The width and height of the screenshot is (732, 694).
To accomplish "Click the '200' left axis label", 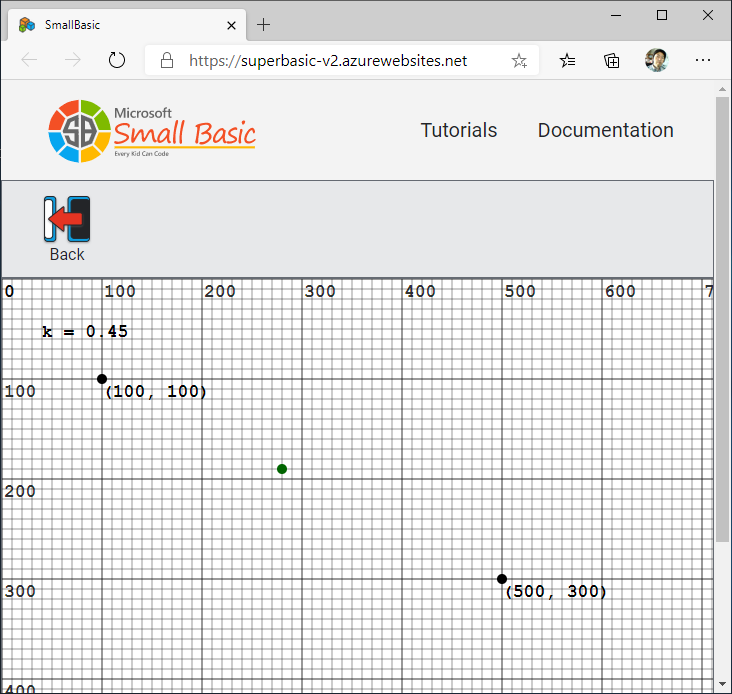I will point(20,491).
